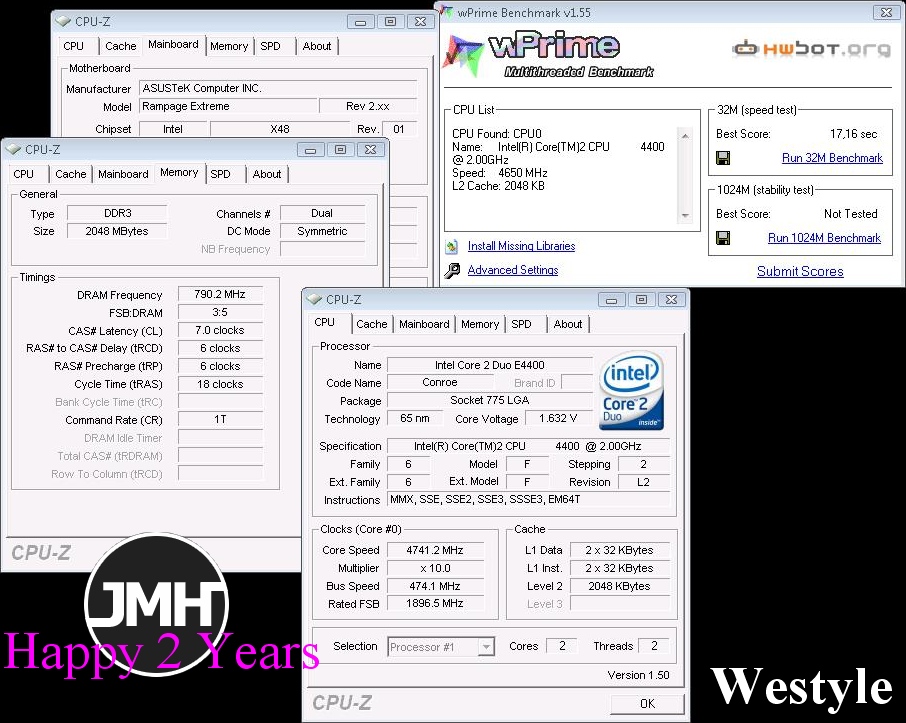Click the Intel Core 2 Duo badge
The image size is (906, 723).
[632, 391]
